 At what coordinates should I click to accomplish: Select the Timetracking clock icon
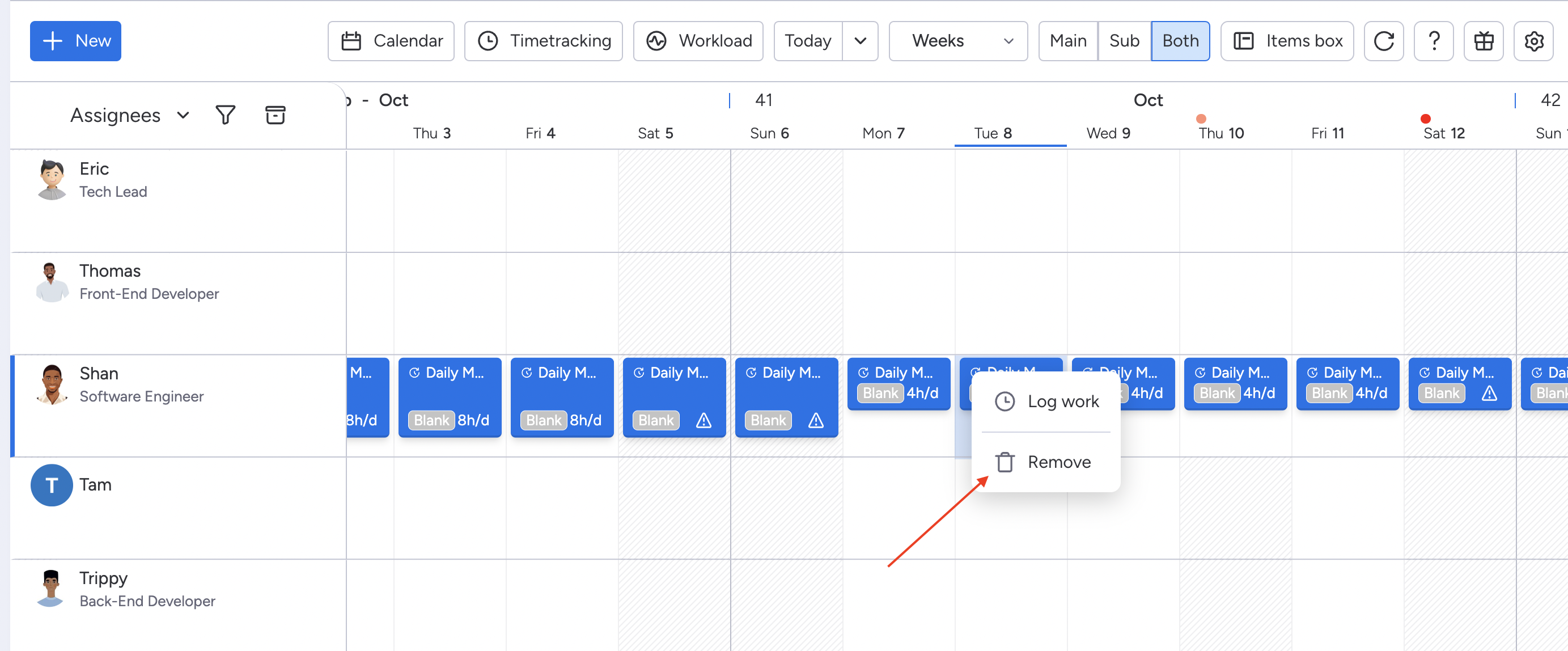click(489, 40)
